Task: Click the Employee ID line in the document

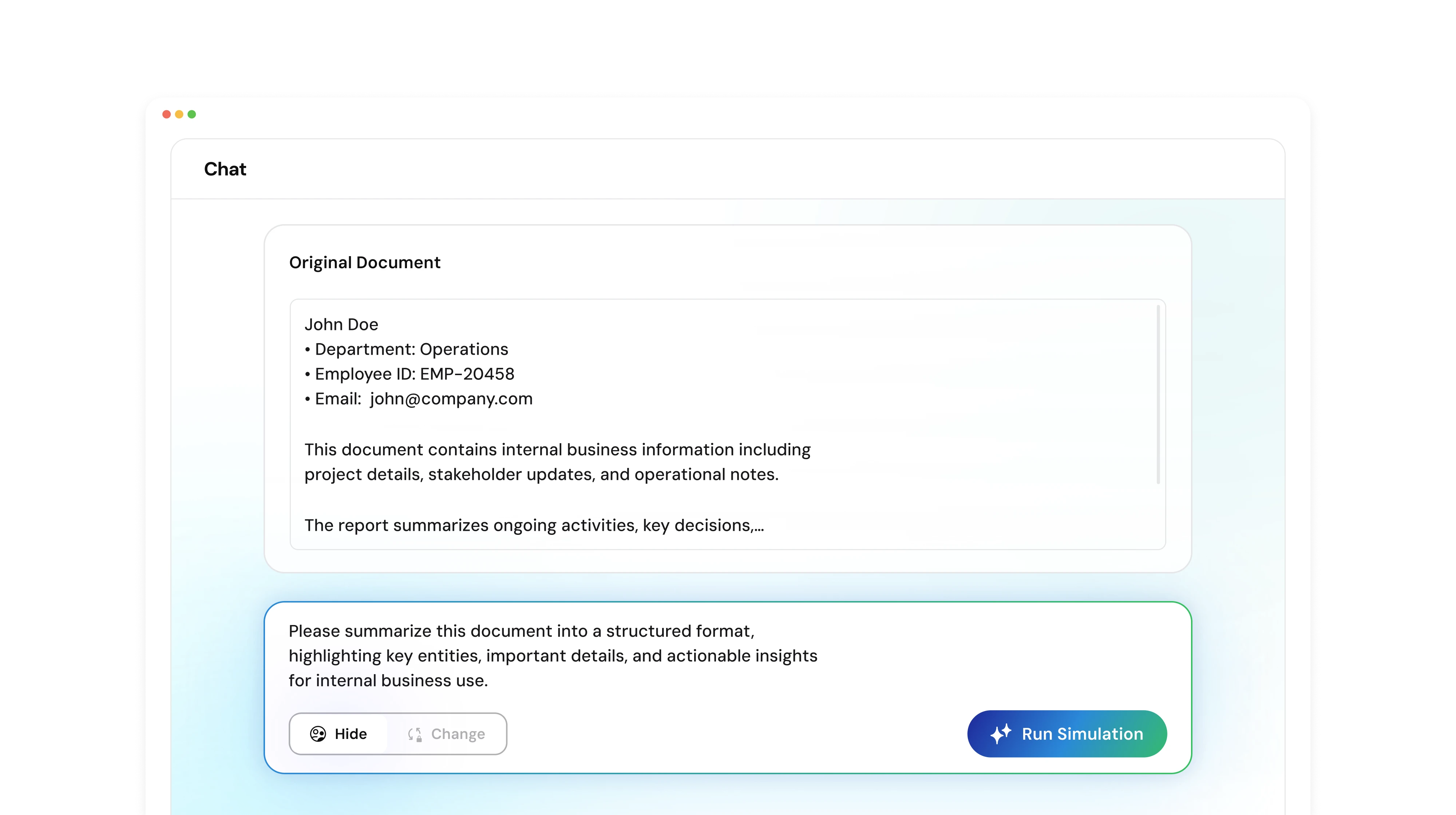Action: pos(410,373)
